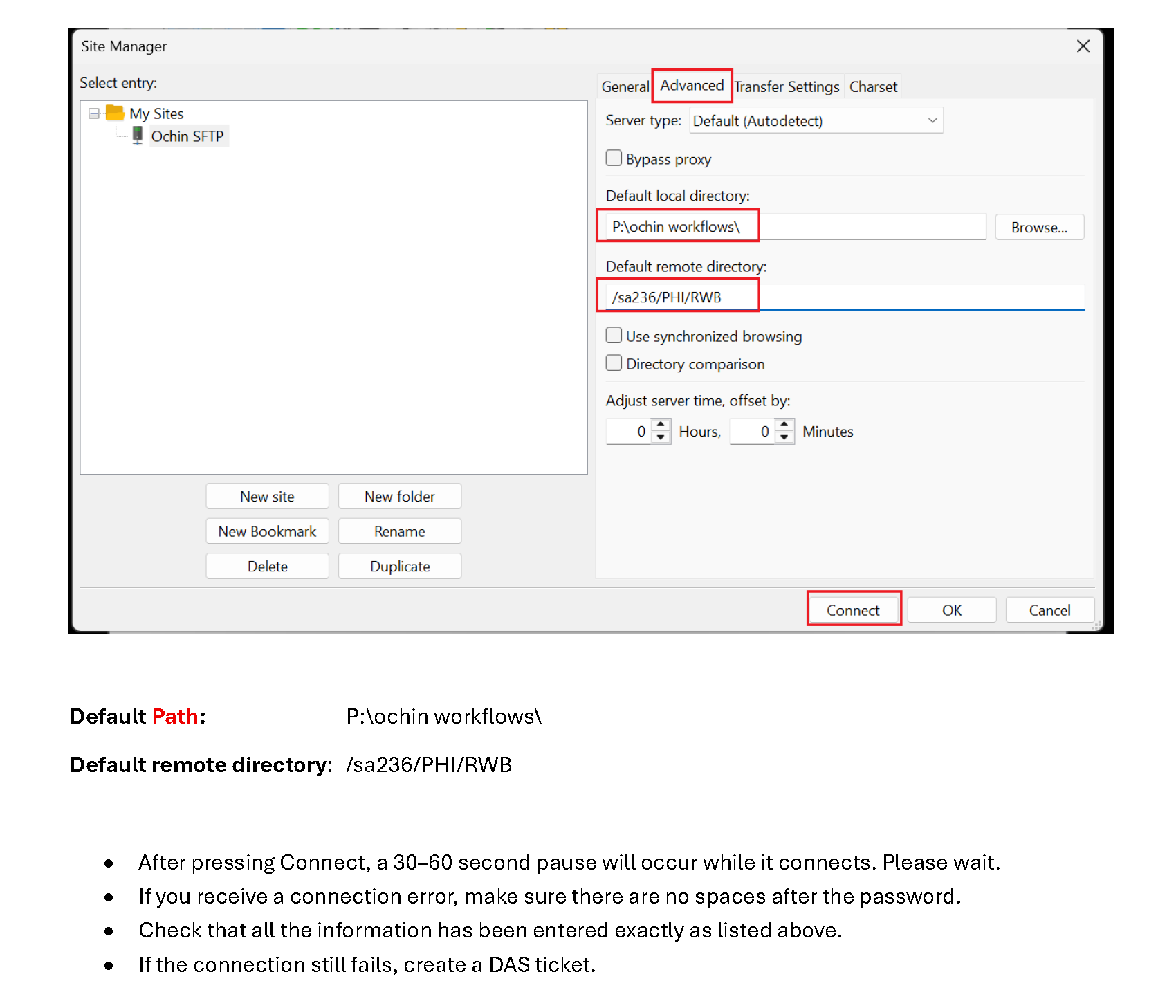1176x1008 pixels.
Task: Collapse the My Sites tree node
Action: [x=94, y=113]
